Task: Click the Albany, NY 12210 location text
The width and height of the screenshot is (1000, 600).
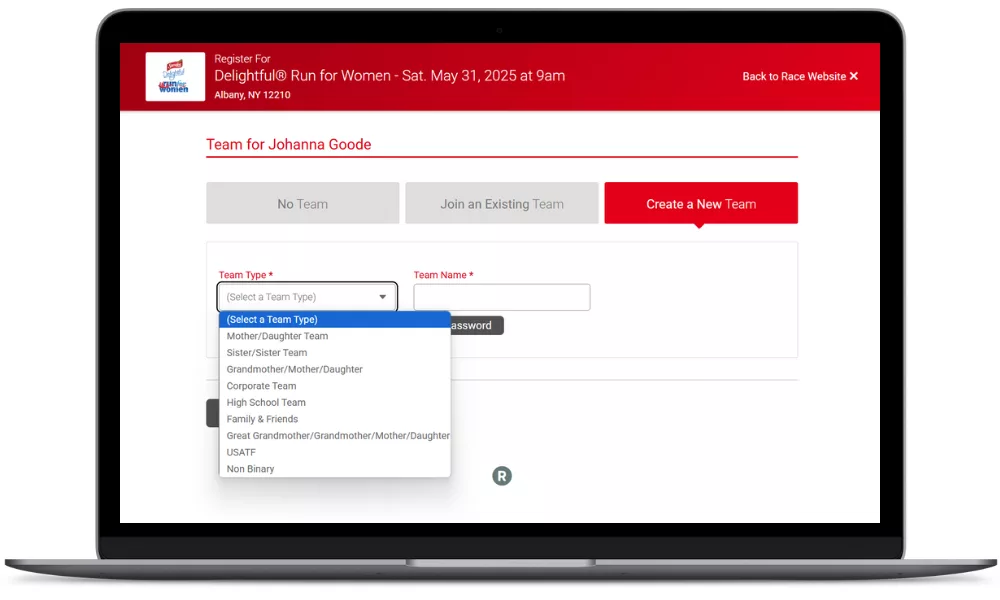Action: (x=252, y=94)
